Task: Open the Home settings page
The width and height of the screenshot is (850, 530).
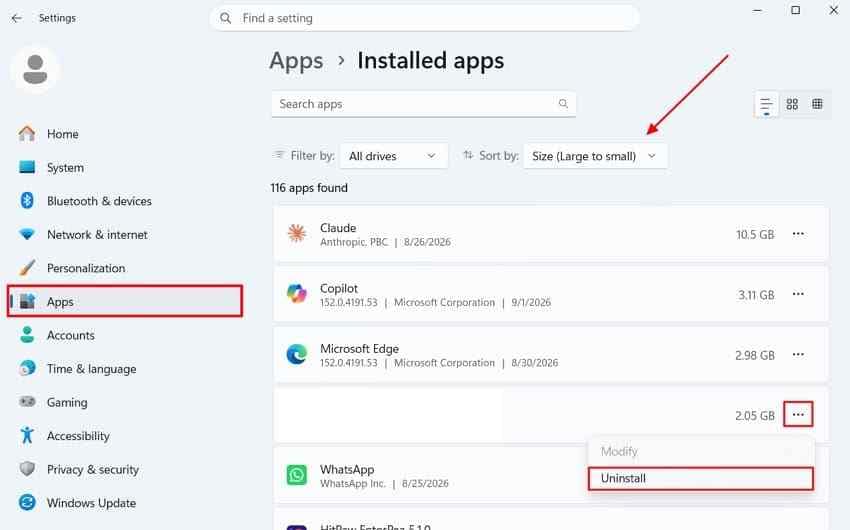Action: click(125, 134)
